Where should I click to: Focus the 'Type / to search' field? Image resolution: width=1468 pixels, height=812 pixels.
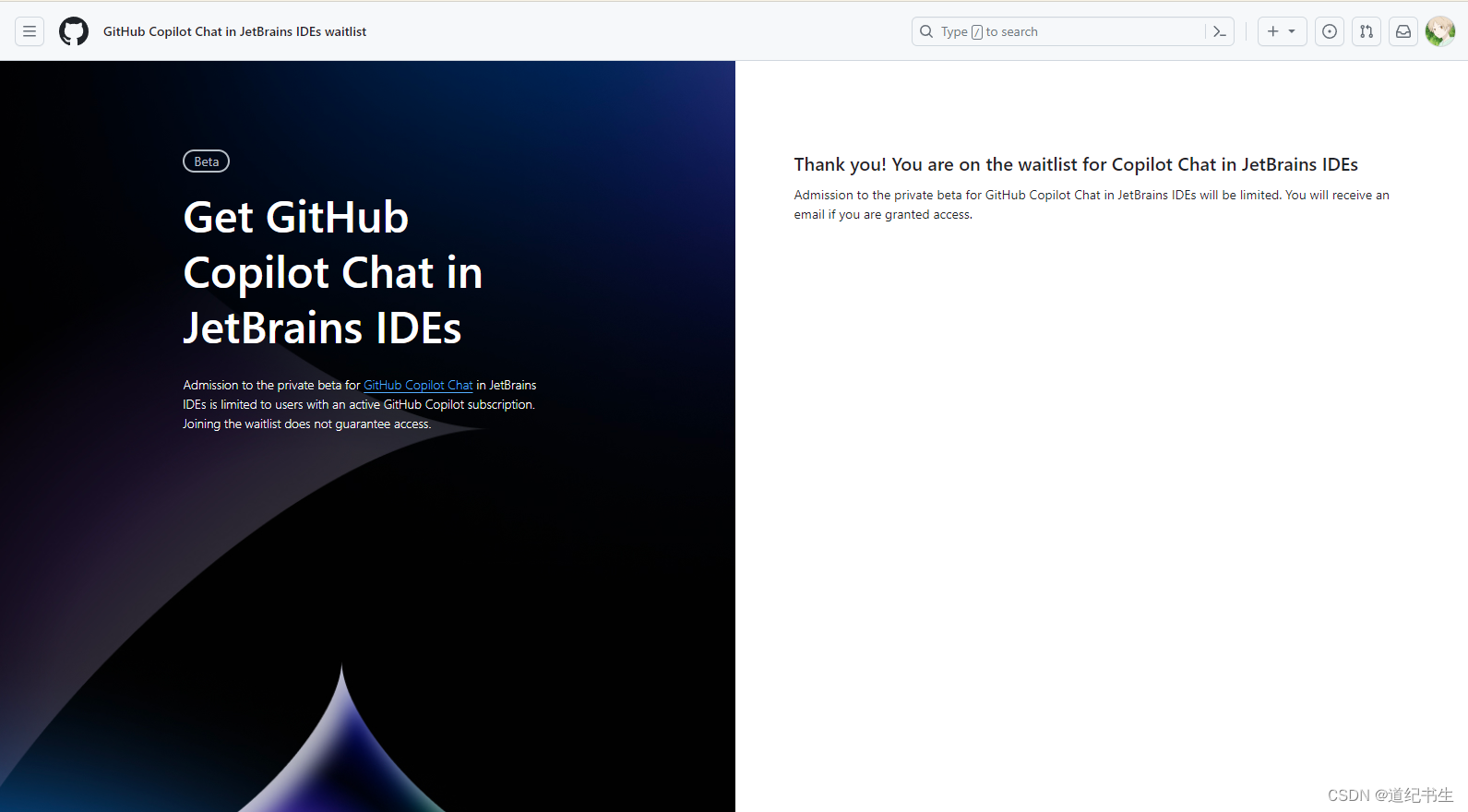[1073, 31]
